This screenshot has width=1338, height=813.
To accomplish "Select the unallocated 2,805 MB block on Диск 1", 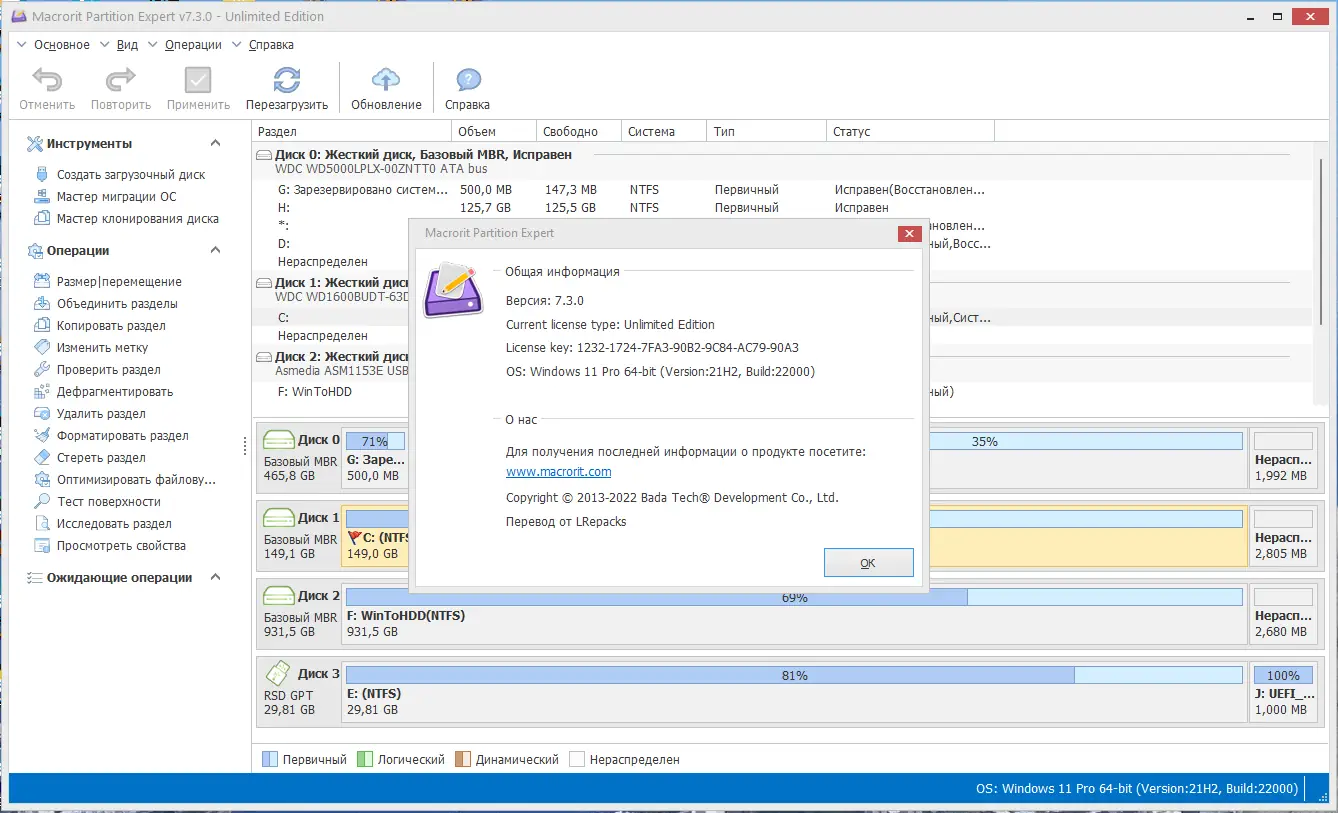I will coord(1283,534).
